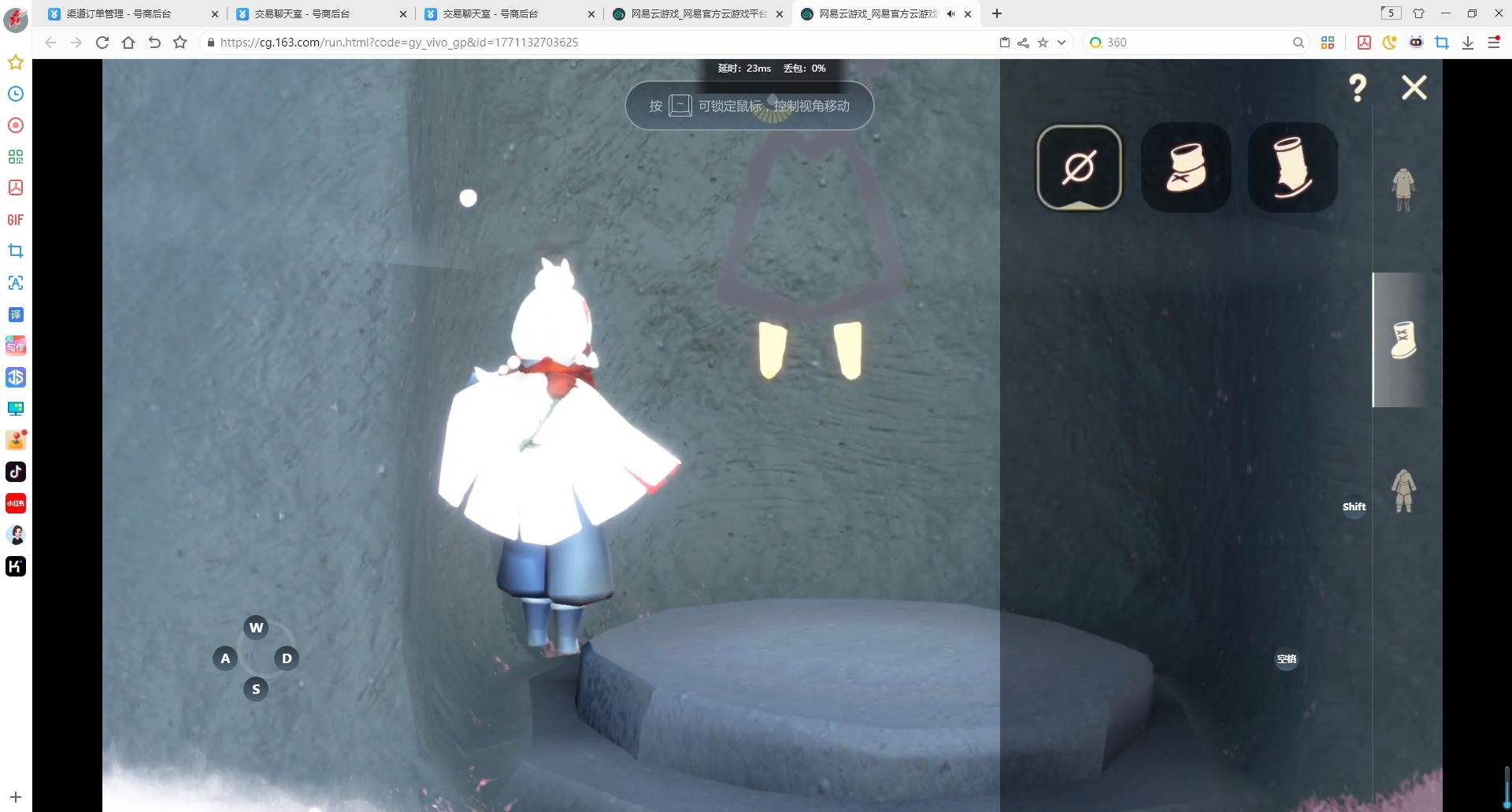Switch to the 渠道订单管理 - 号商后台 tab
Image resolution: width=1512 pixels, height=812 pixels.
point(133,13)
